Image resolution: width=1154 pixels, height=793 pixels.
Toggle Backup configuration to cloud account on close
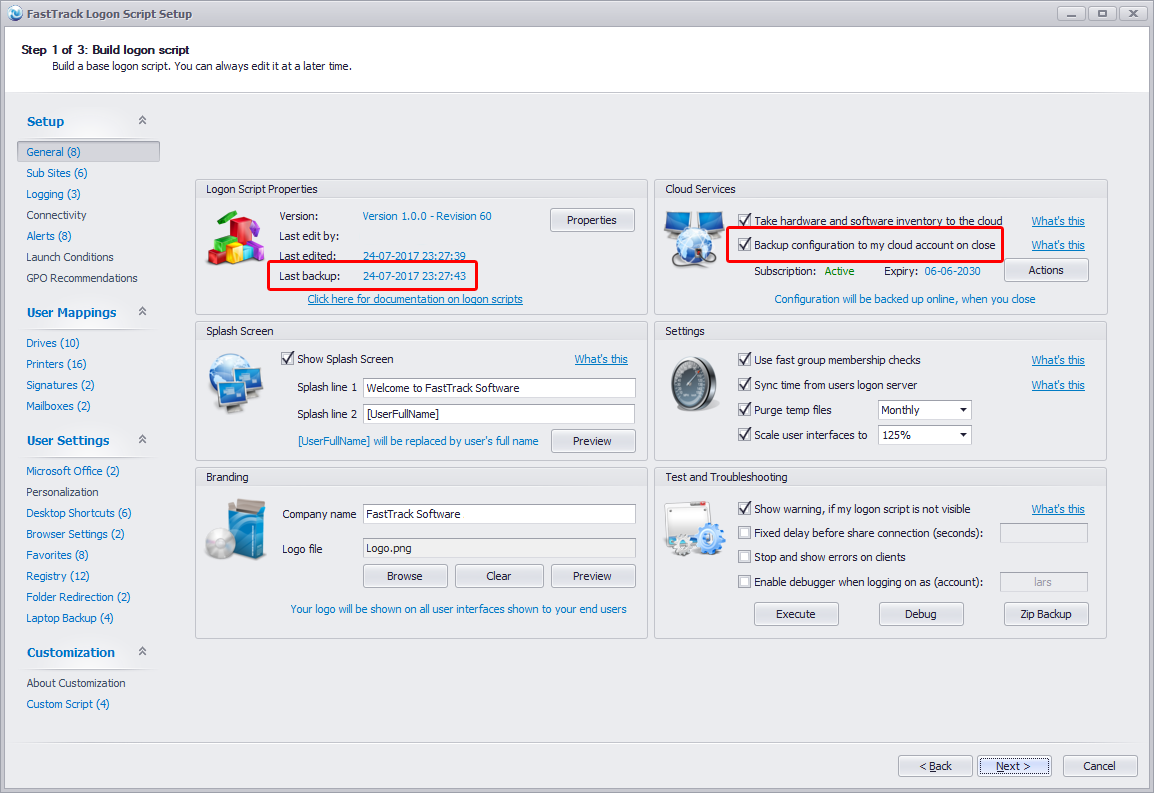coord(744,244)
